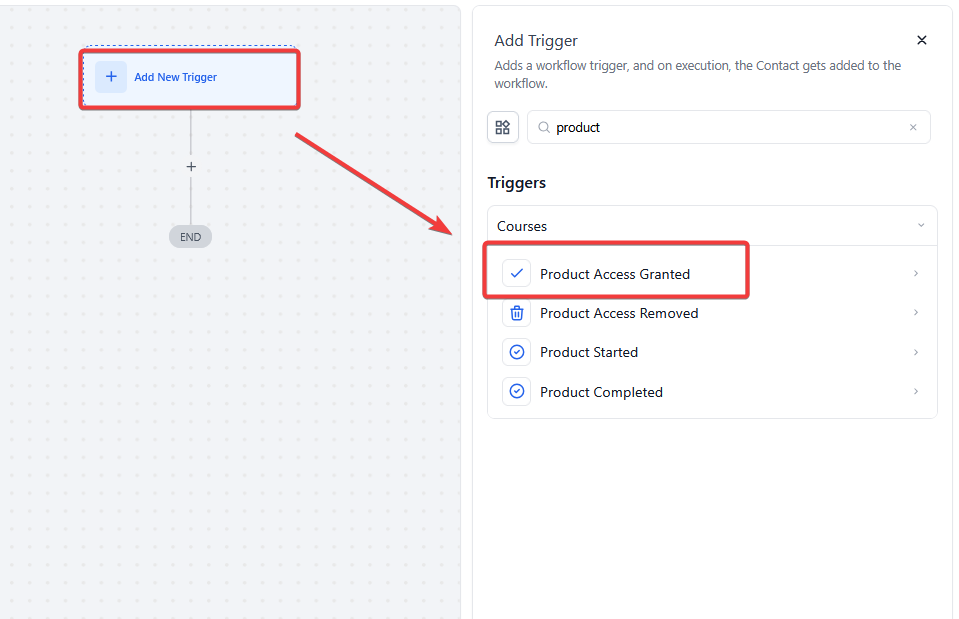959x619 pixels.
Task: Click the Product Access Removed trash icon
Action: click(x=517, y=313)
